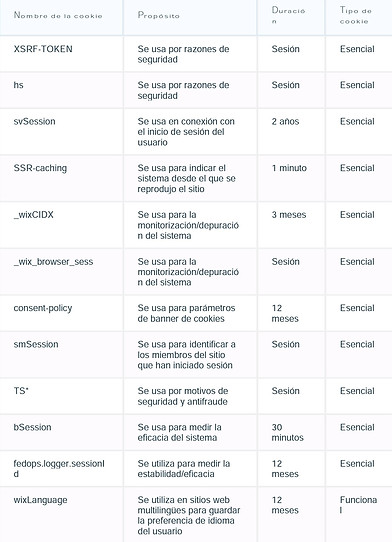Click the 2 años duration cell
The width and height of the screenshot is (392, 542).
pos(285,122)
